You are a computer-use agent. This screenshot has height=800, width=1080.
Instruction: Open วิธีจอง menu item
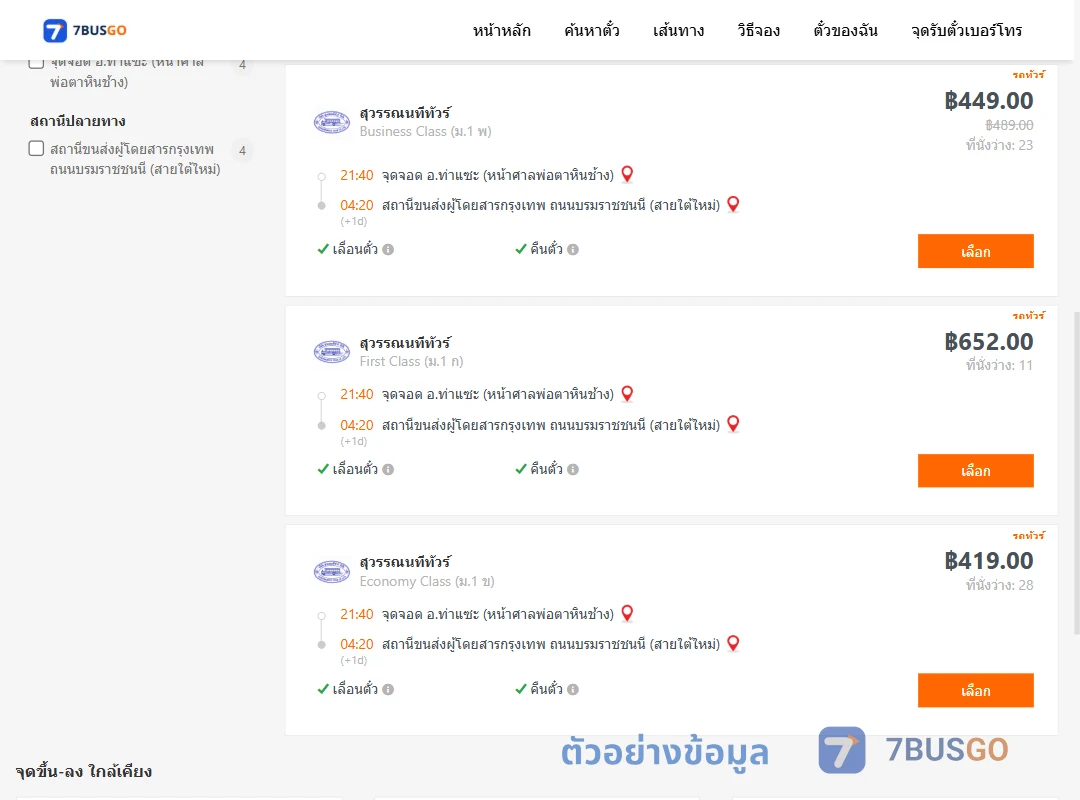[x=758, y=30]
